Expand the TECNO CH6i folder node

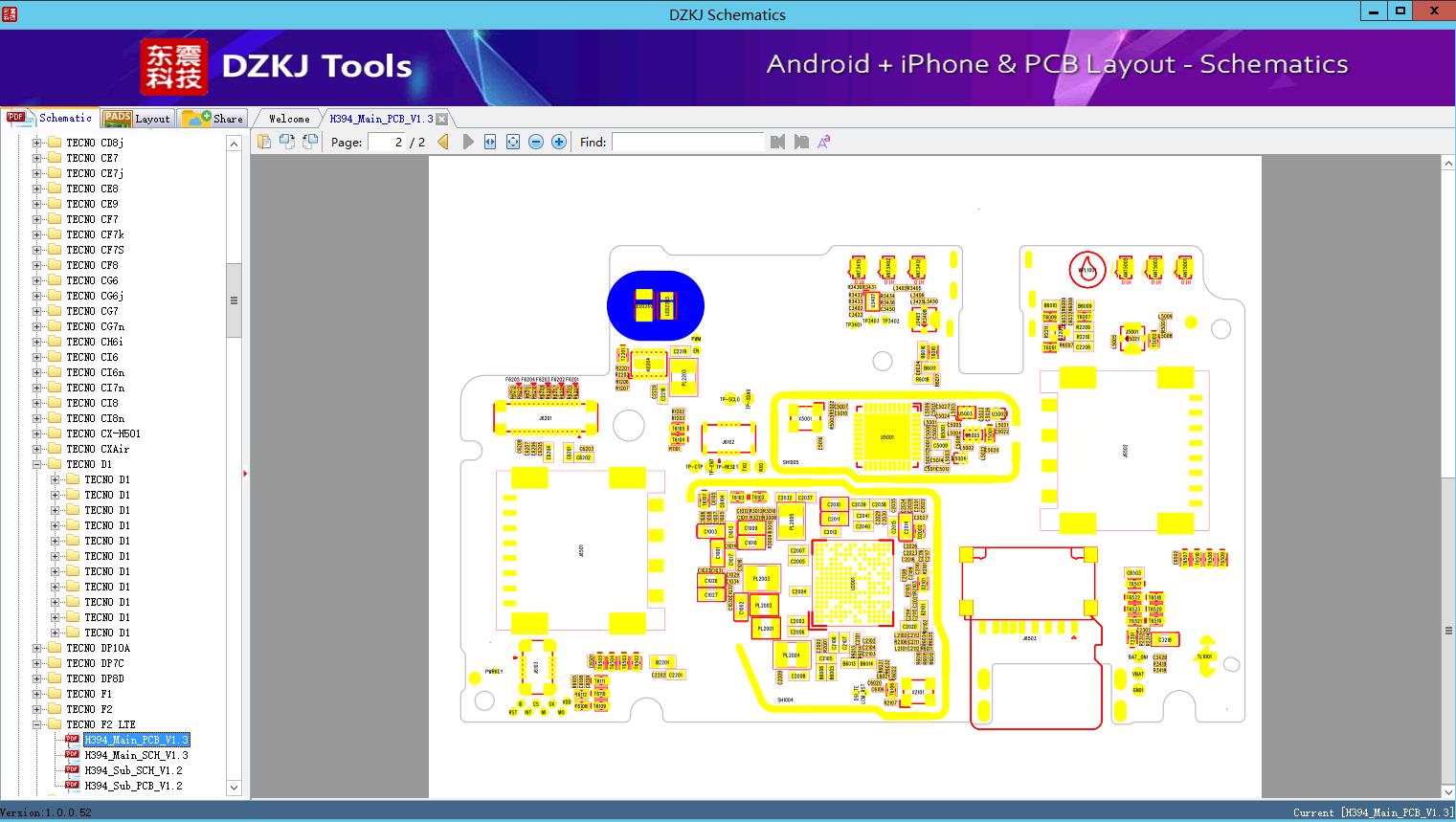pyautogui.click(x=36, y=342)
